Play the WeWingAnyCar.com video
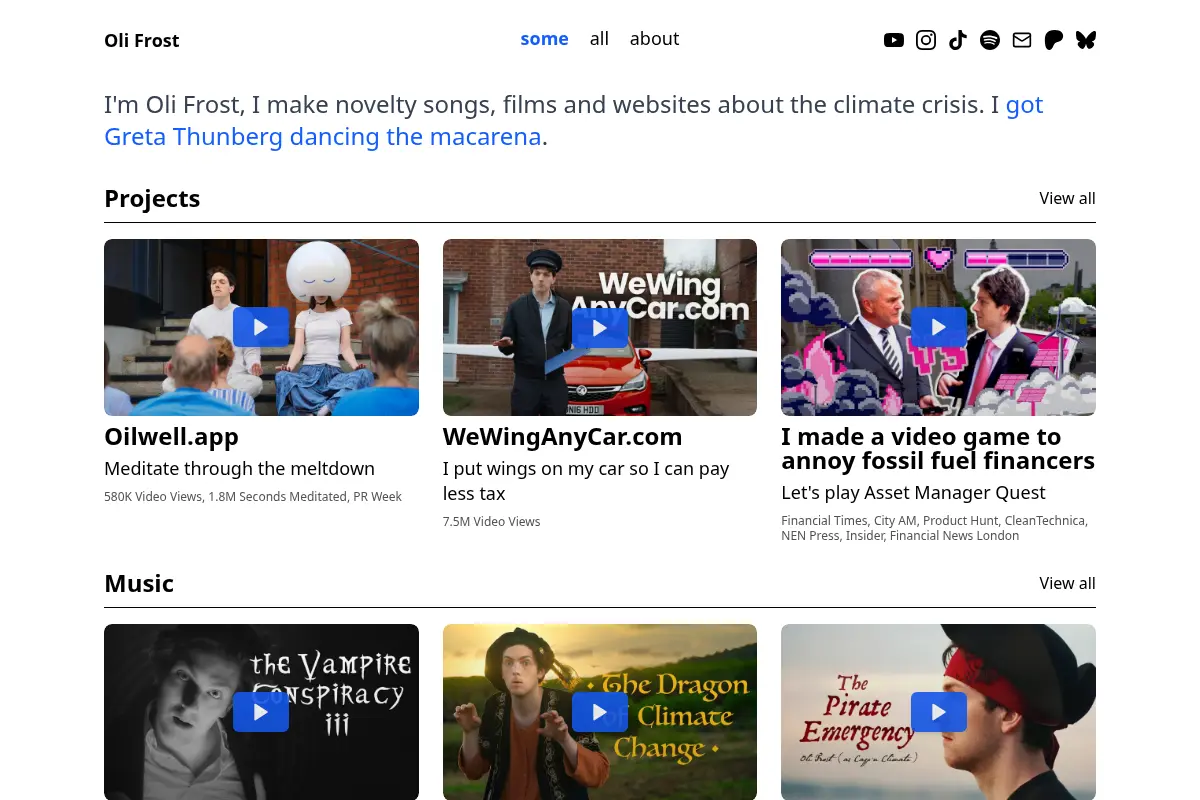The height and width of the screenshot is (800, 1200). pos(600,327)
